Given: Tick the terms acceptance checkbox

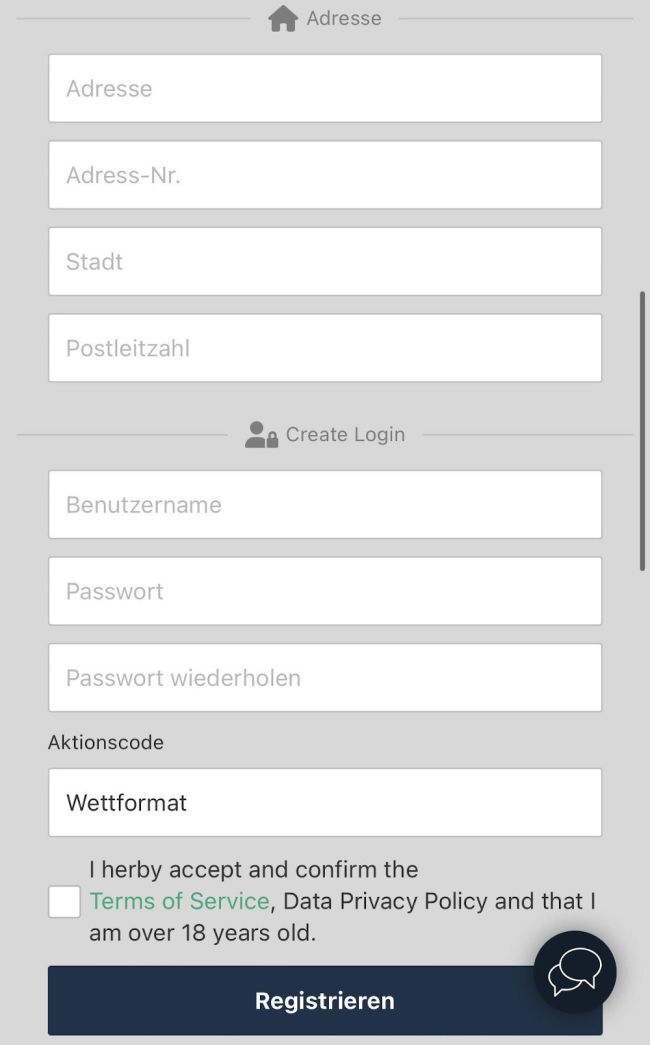Looking at the screenshot, I should click(65, 901).
